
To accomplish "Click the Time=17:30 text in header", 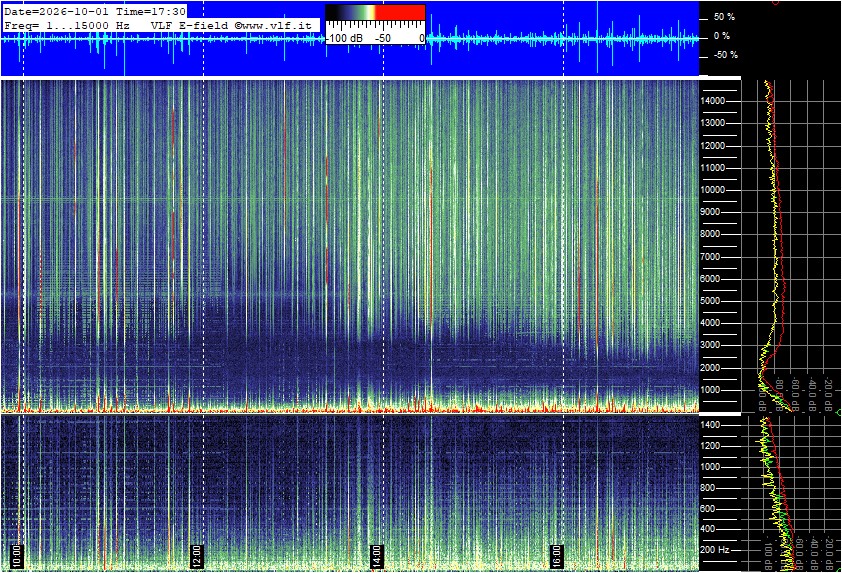I will pyautogui.click(x=151, y=11).
